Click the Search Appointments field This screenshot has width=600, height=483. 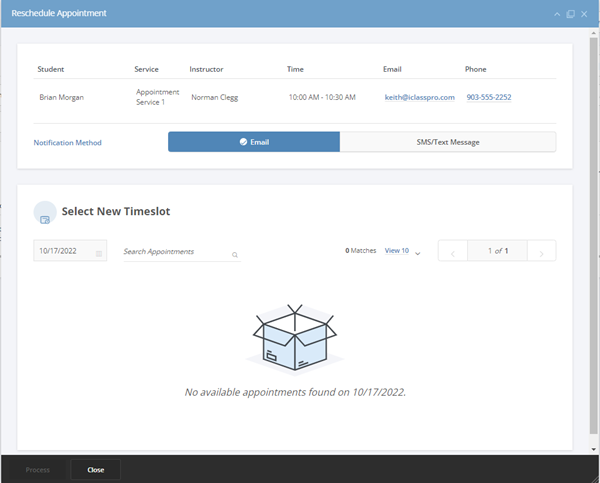[x=182, y=252]
